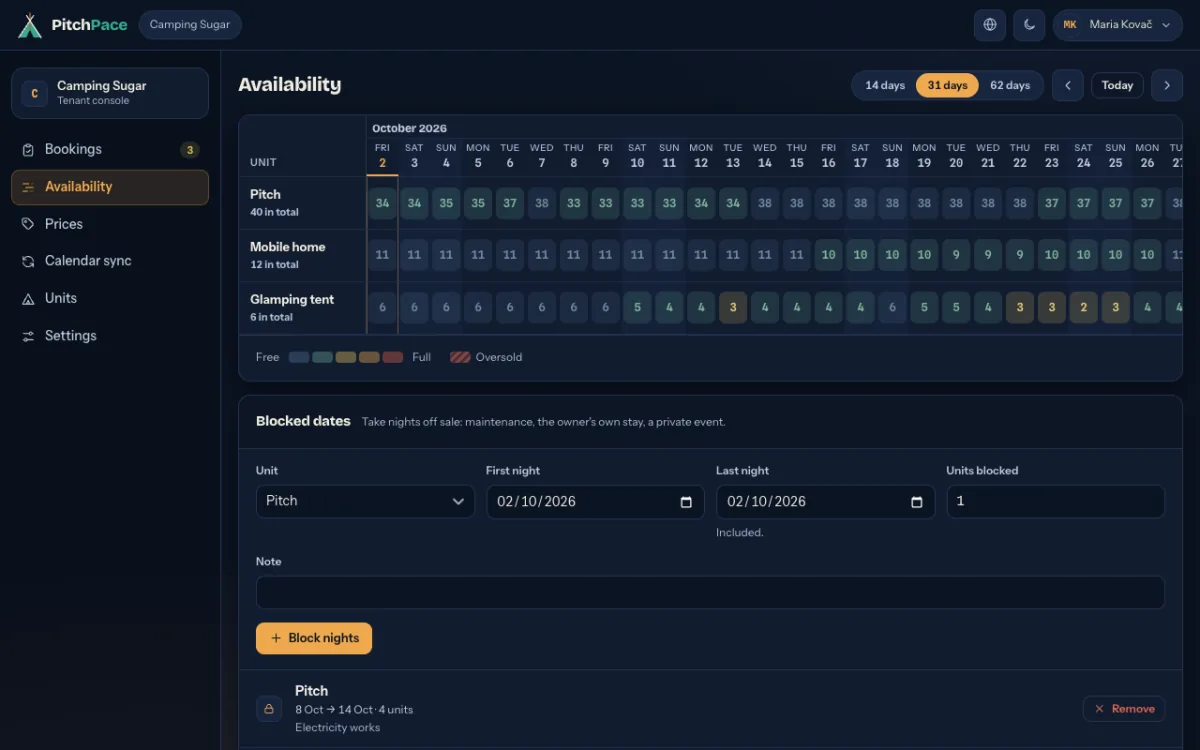Screen dimensions: 1200x750
Task: Open the language globe menu
Action: pyautogui.click(x=990, y=25)
